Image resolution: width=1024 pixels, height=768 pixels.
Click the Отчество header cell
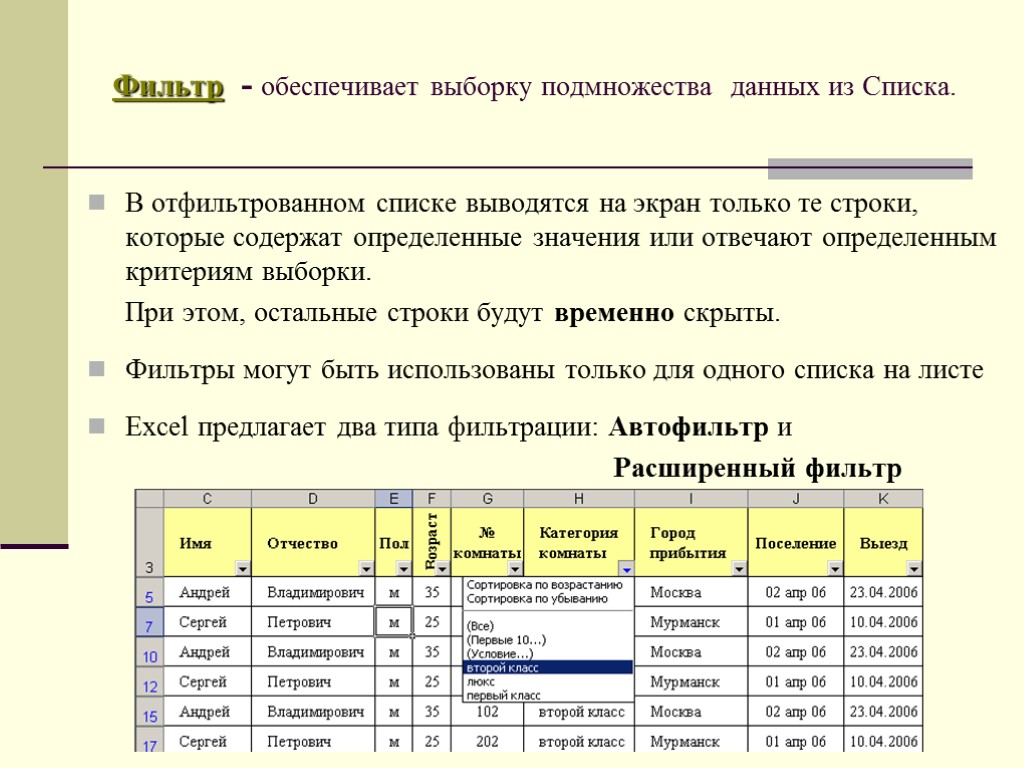(313, 543)
